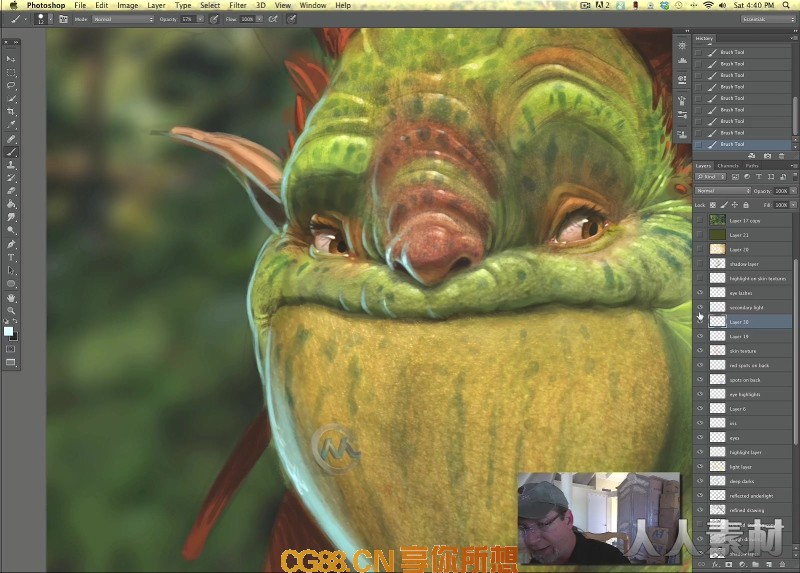
Task: Select the Crop tool
Action: 11,112
